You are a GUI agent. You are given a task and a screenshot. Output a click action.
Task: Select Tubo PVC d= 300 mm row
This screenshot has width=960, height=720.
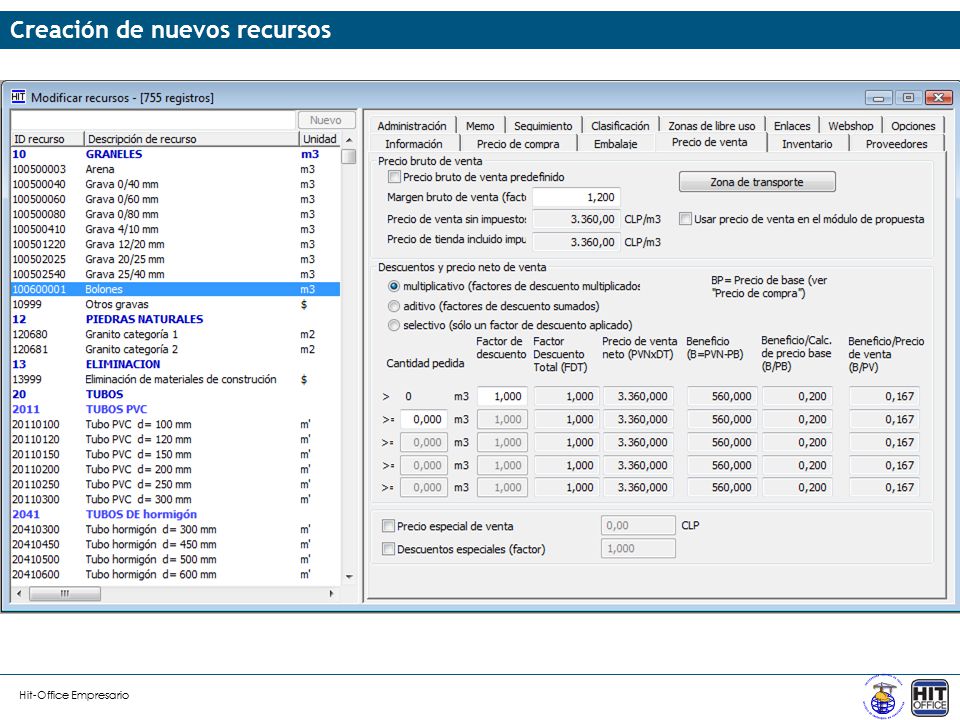pos(176,499)
